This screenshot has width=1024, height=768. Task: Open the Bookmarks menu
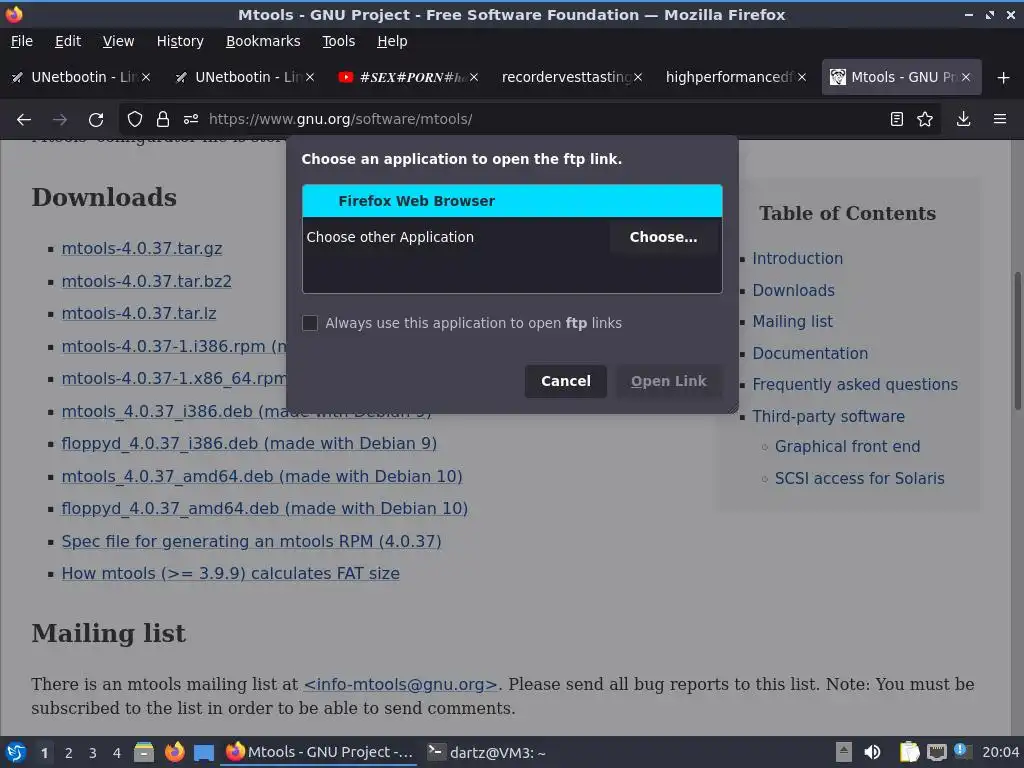tap(263, 41)
